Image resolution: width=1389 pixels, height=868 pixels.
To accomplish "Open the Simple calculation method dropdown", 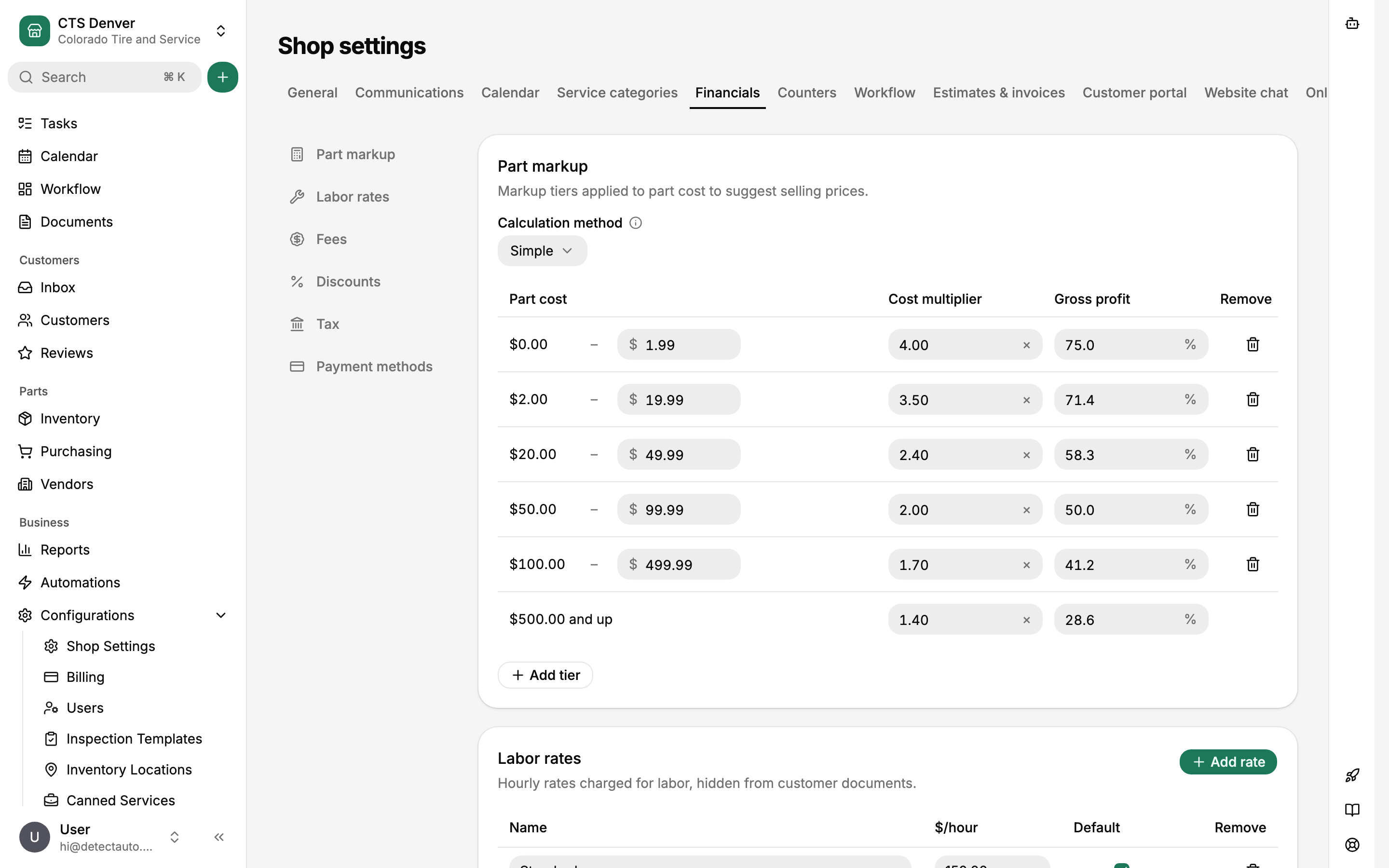I will 543,251.
